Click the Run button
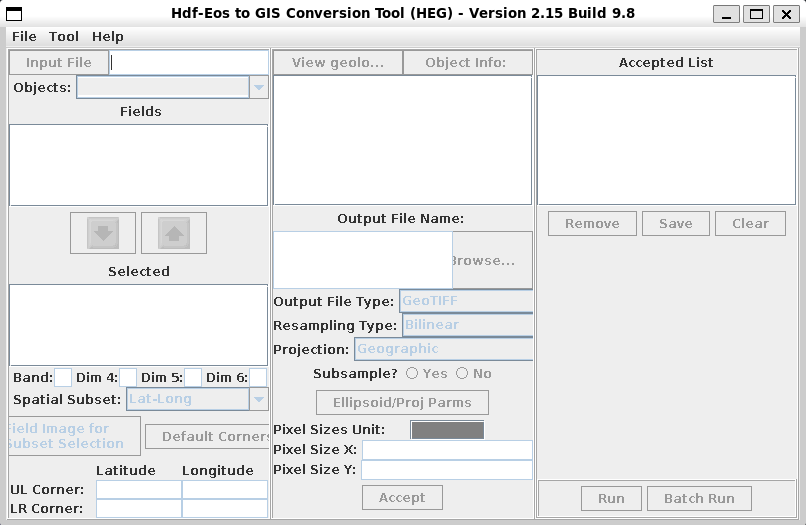This screenshot has width=806, height=525. pos(611,498)
